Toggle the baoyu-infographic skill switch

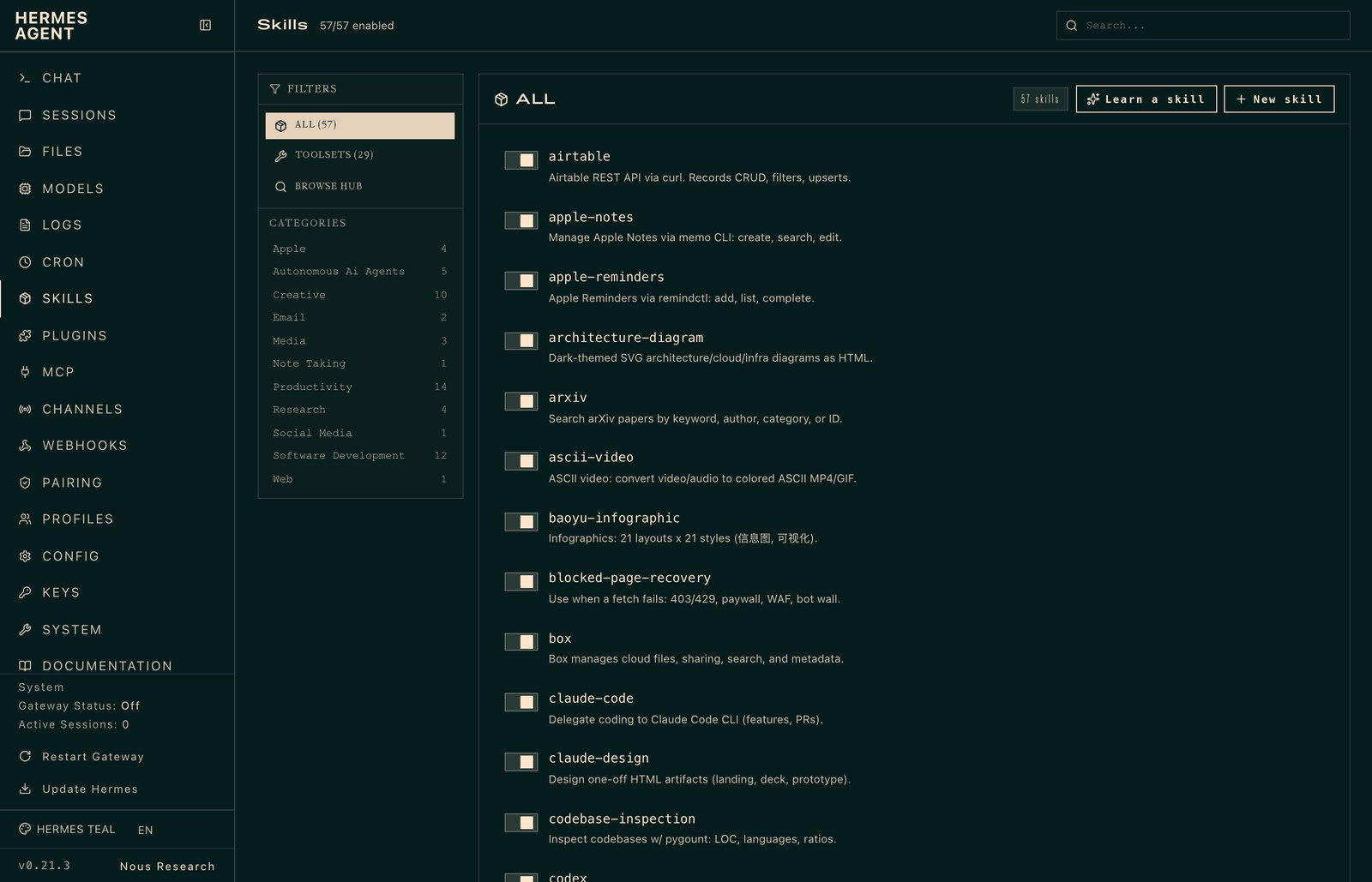pos(521,521)
